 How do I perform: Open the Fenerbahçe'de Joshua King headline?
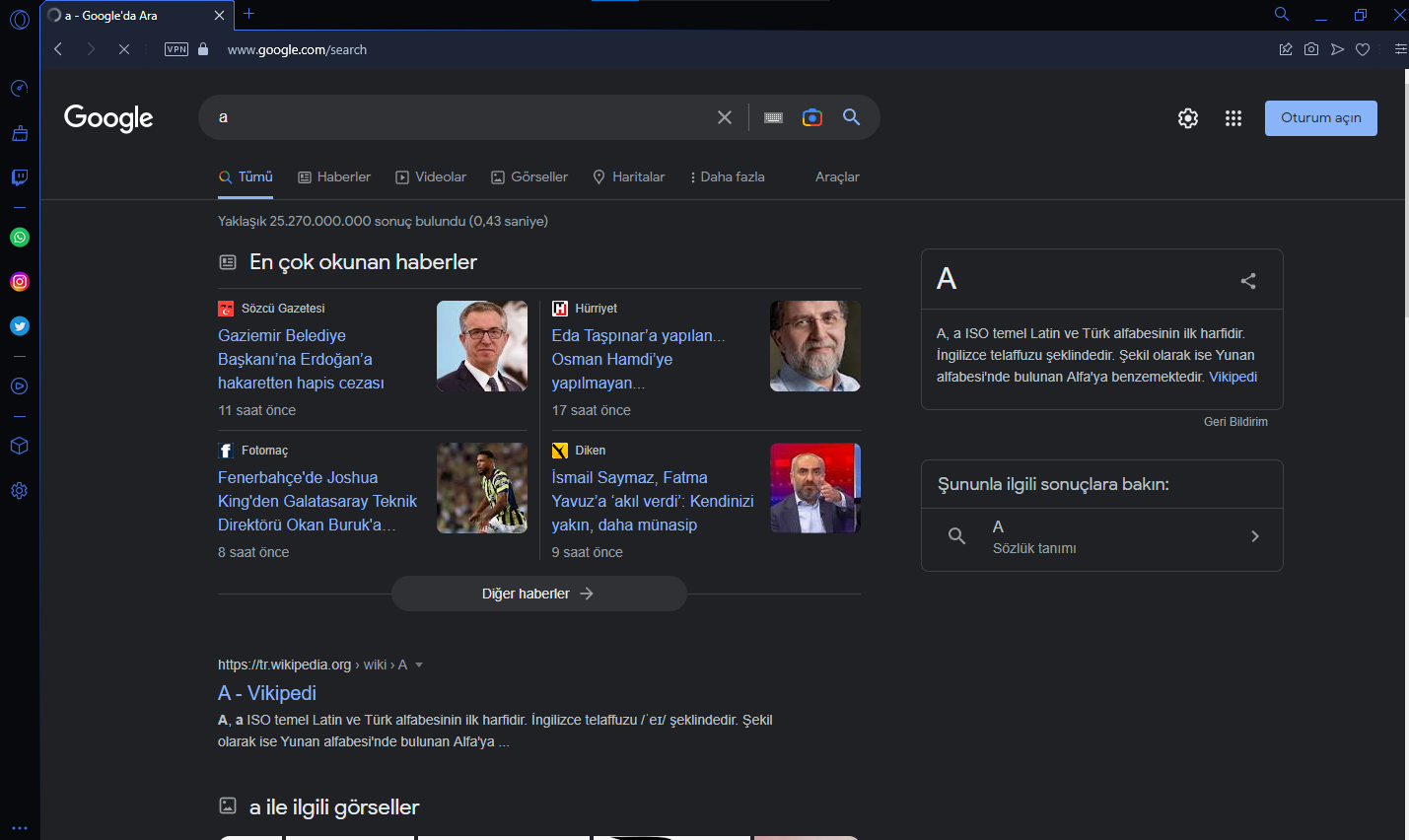[x=317, y=502]
